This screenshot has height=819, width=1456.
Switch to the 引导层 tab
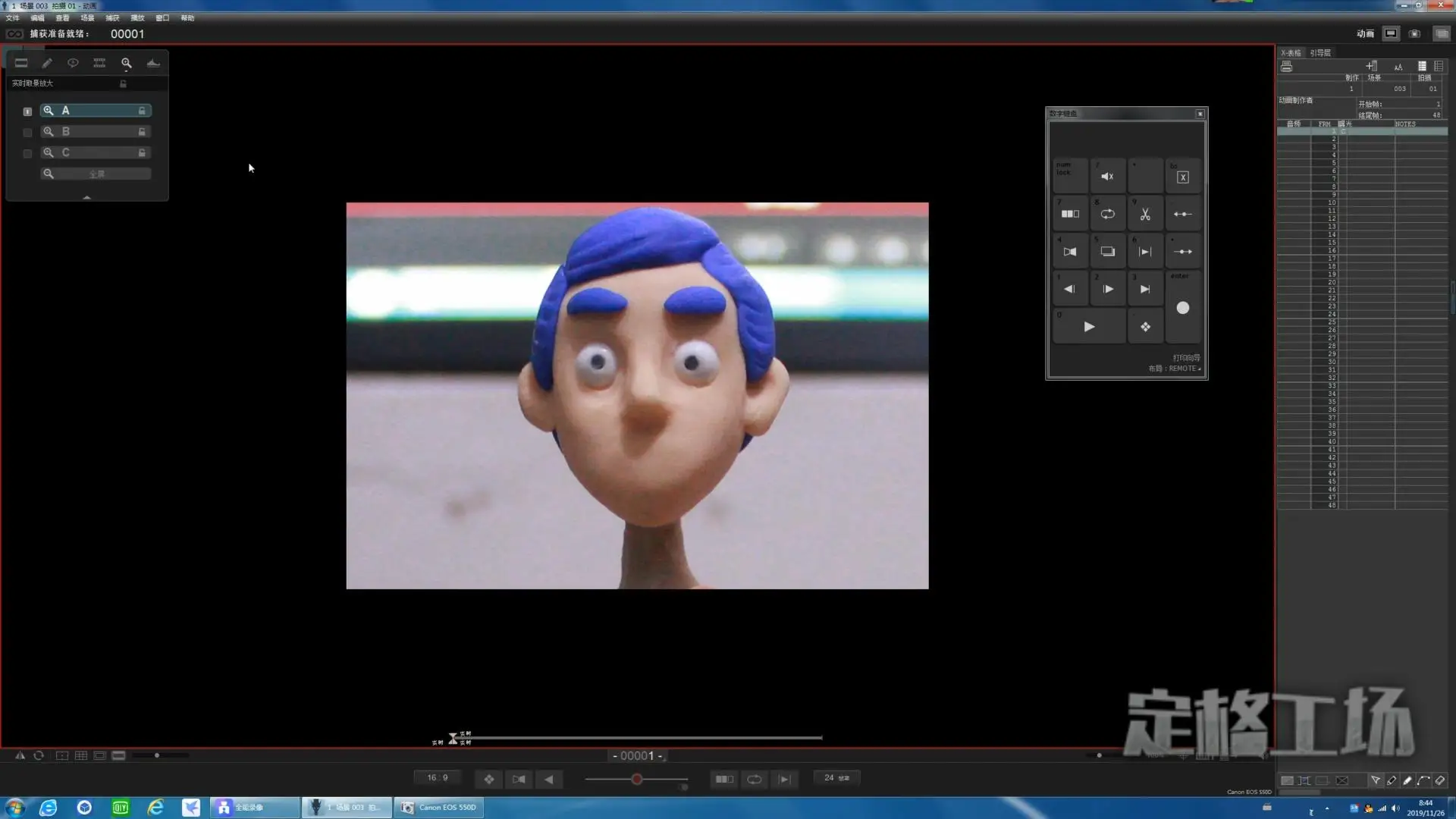click(1320, 53)
